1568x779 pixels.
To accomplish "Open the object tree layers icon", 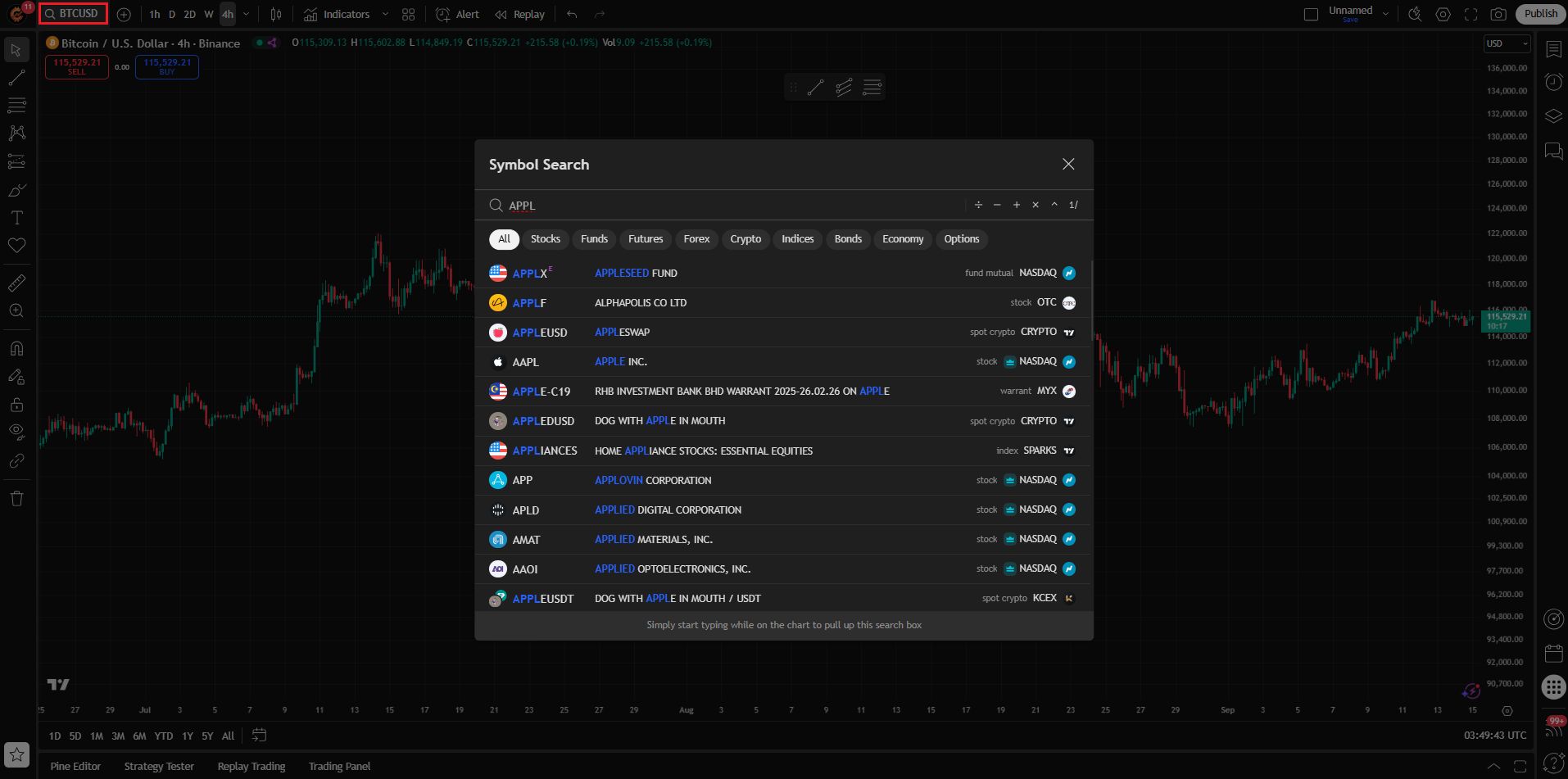I will click(1553, 116).
